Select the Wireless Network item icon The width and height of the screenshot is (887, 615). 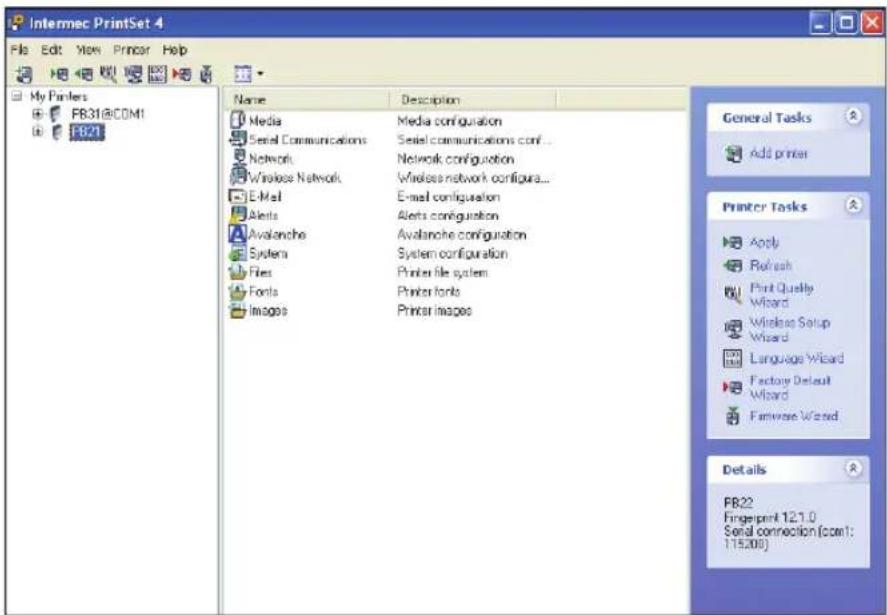[238, 176]
